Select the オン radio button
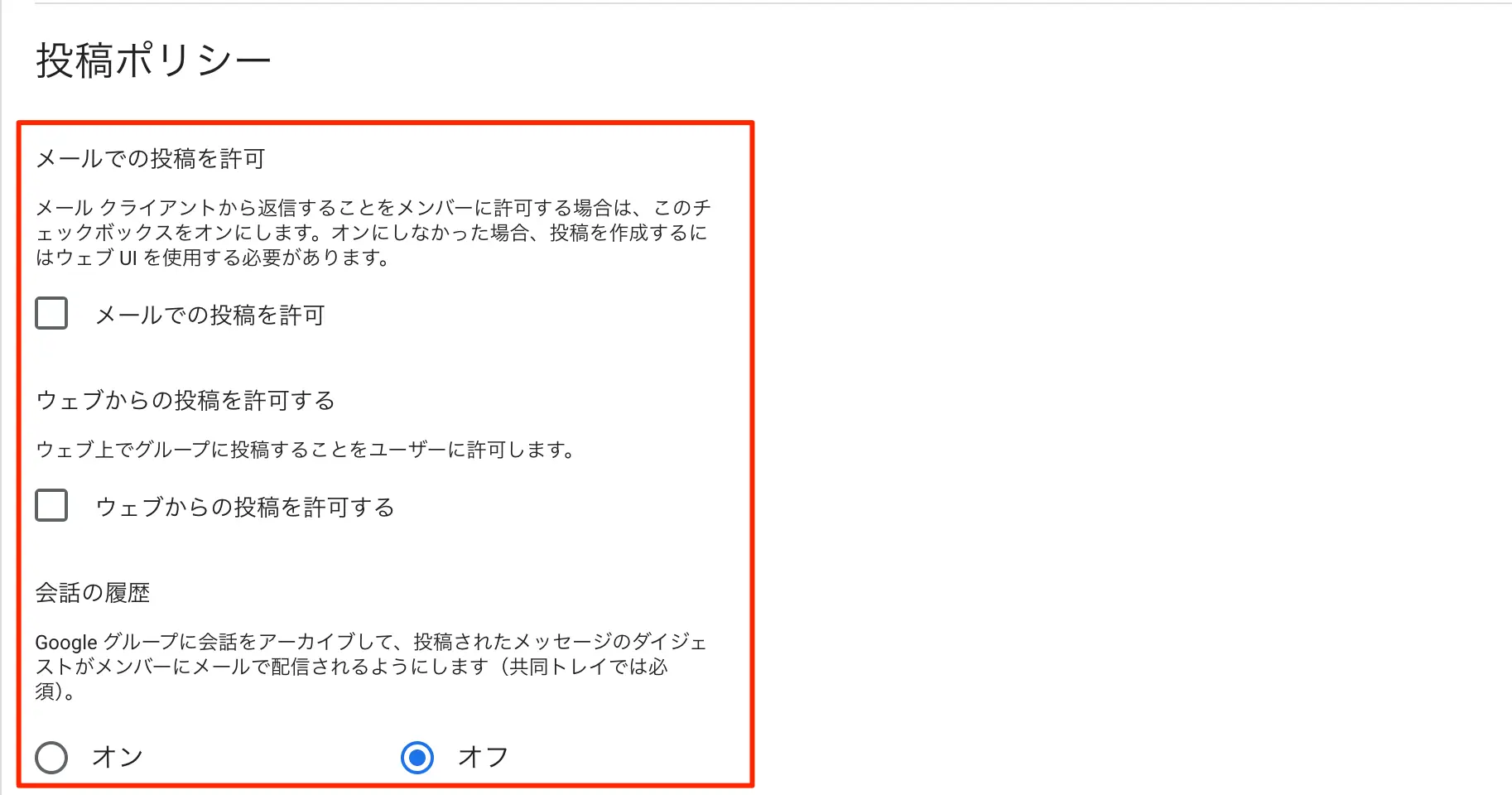The image size is (1512, 795). click(51, 757)
